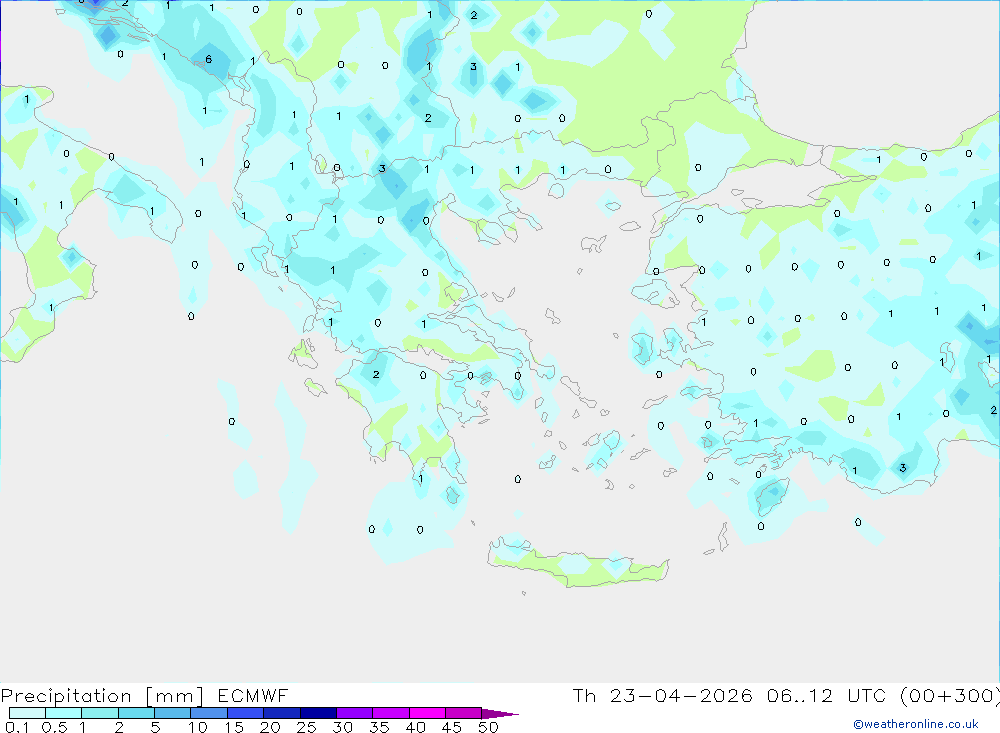Click the 2–5 mm legend color swatch

point(136,713)
